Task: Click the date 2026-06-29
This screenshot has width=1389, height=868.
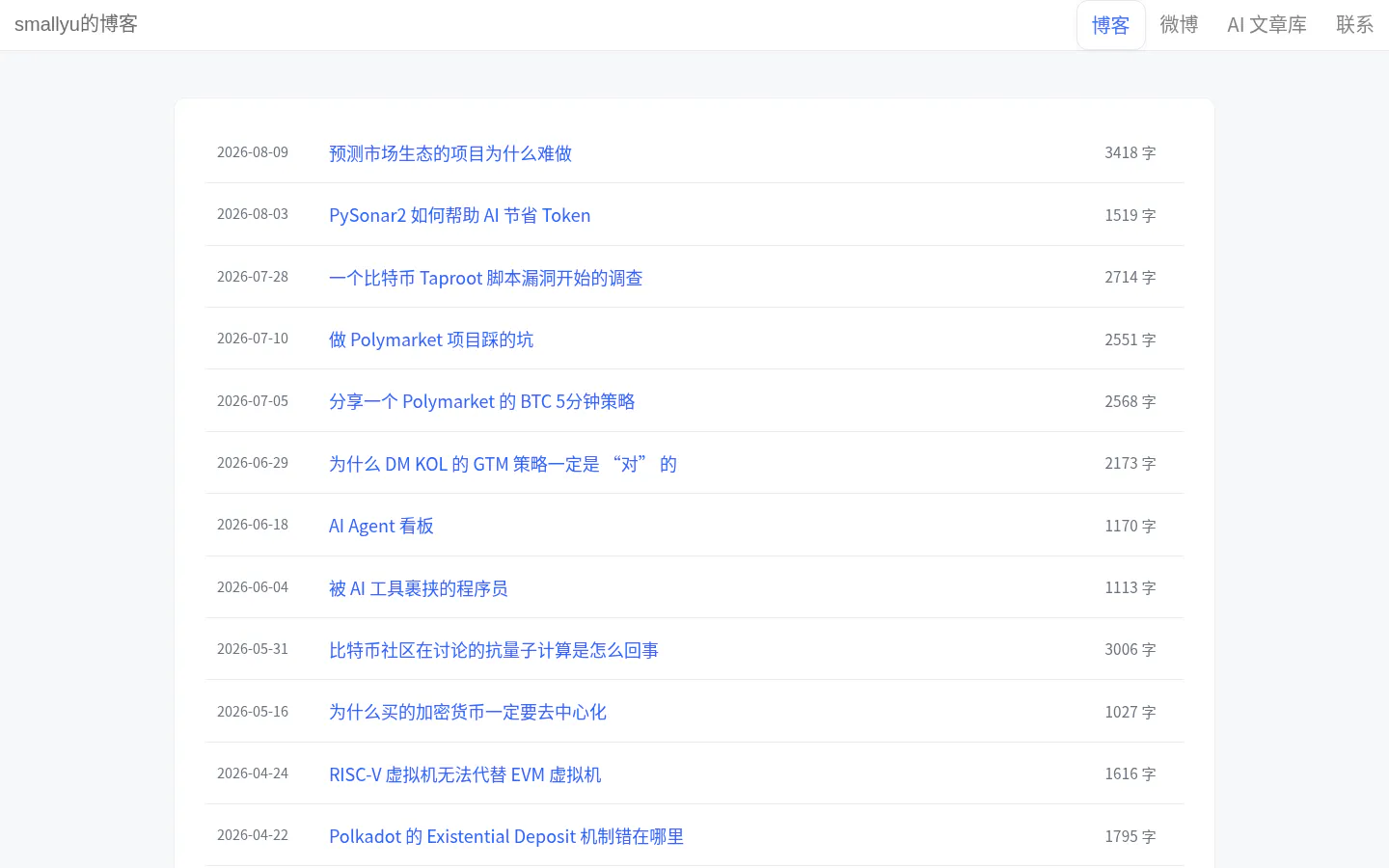Action: click(253, 463)
